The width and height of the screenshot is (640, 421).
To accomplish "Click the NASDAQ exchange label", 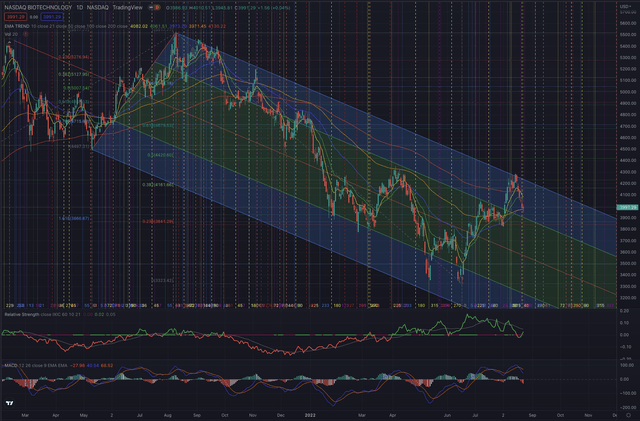I will (x=98, y=7).
